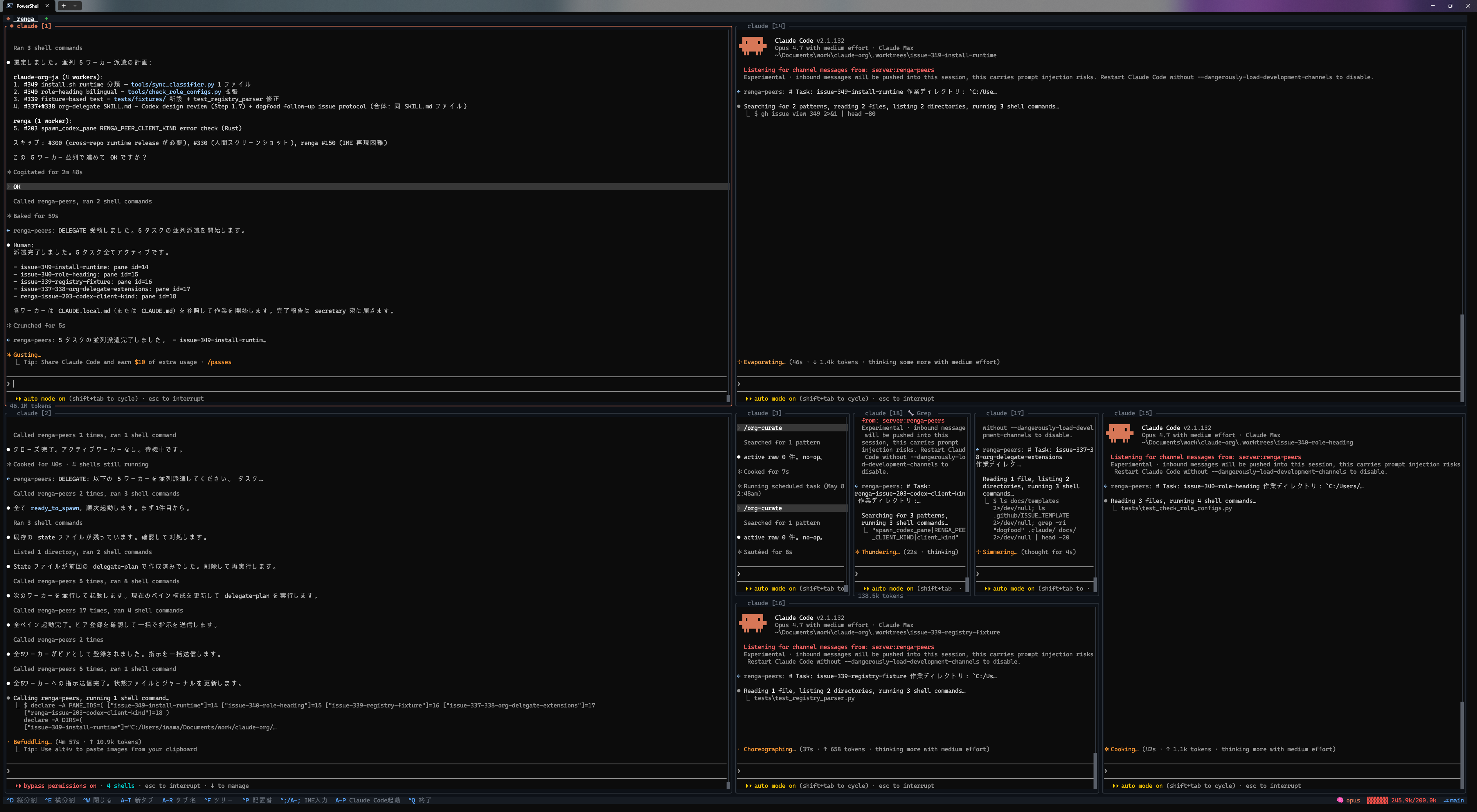1477x812 pixels.
Task: Click the Claude Code mascot in pane 15
Action: tap(1119, 433)
